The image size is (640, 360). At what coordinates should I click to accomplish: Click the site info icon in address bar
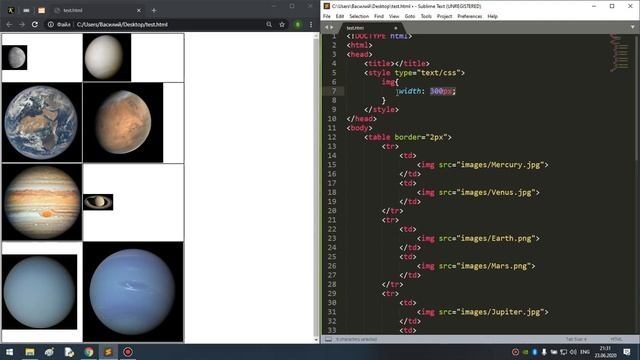click(51, 24)
